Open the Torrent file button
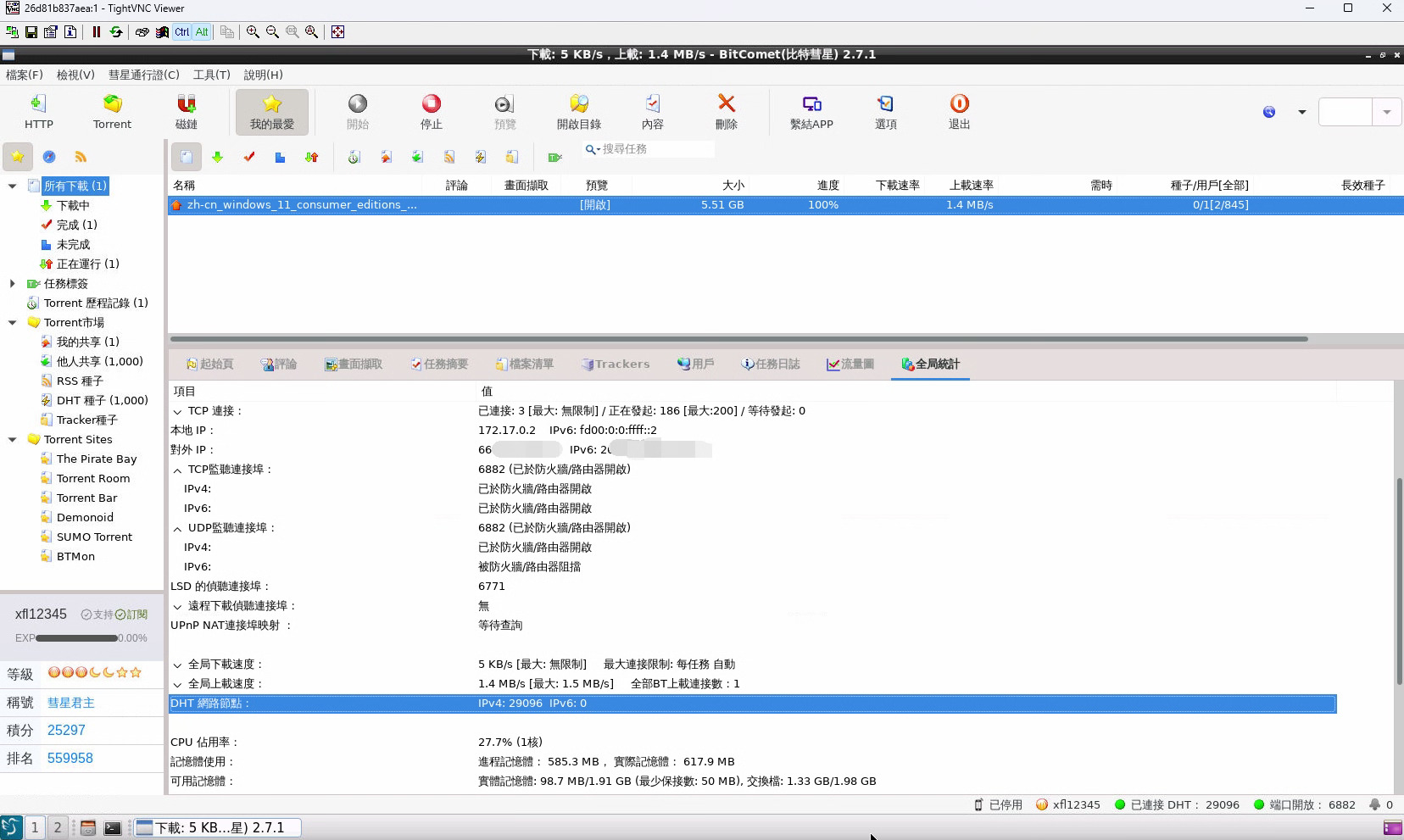Viewport: 1404px width, 840px height. pyautogui.click(x=112, y=111)
